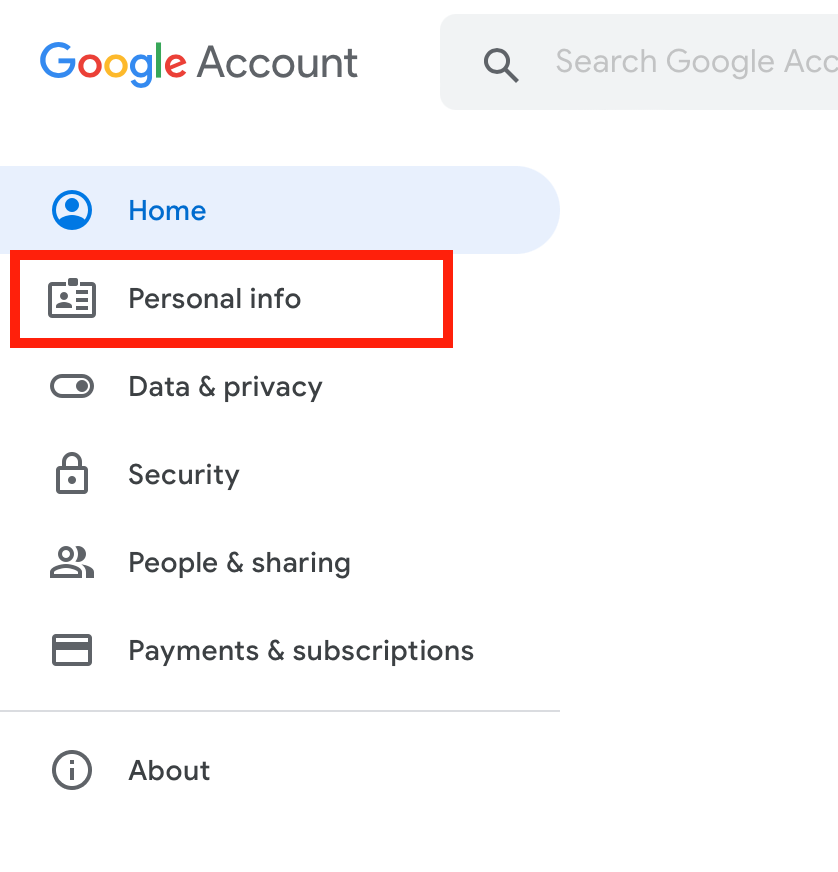Open Payments & subscriptions label

(x=301, y=651)
